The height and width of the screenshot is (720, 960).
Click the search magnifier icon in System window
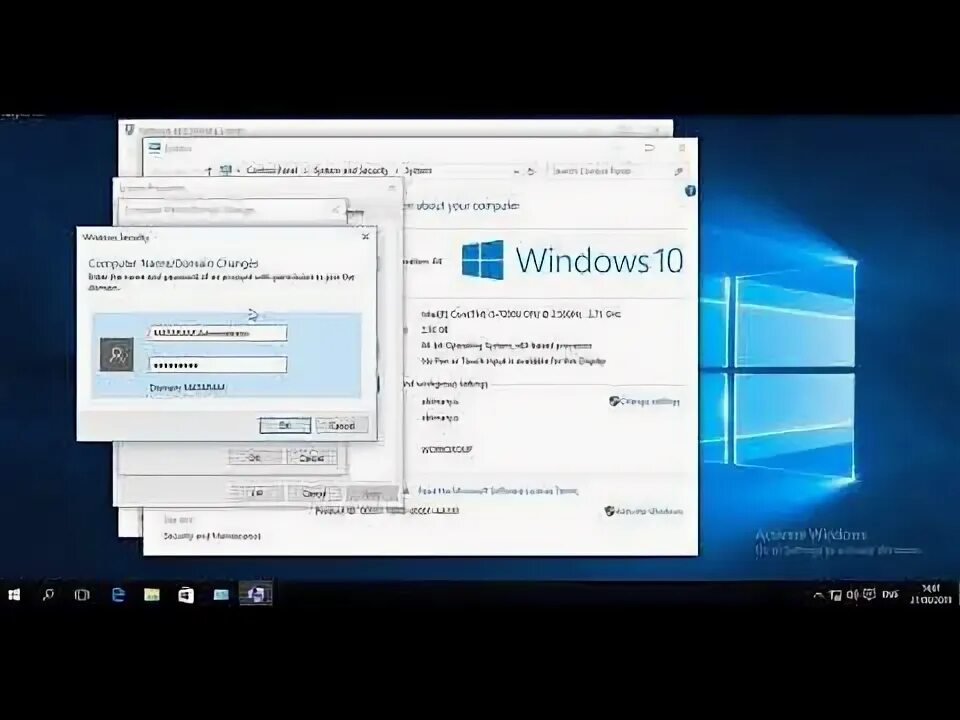click(678, 172)
